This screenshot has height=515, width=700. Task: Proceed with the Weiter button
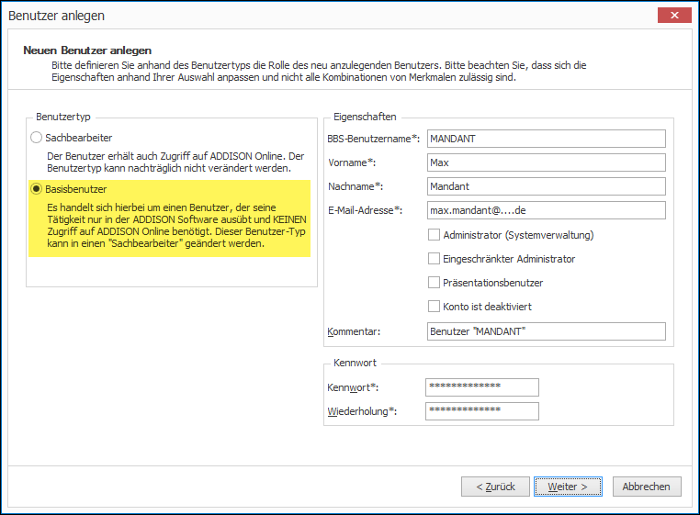click(568, 486)
